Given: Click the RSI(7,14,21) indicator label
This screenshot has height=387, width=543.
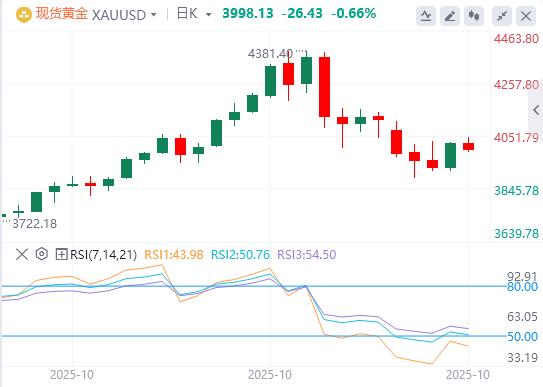Looking at the screenshot, I should [103, 255].
